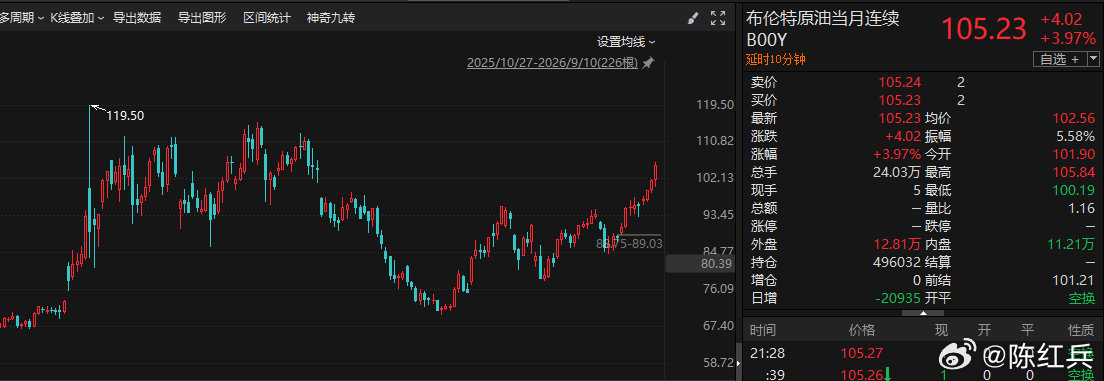Viewport: 1104px width, 381px height.
Task: Select the drawing brush tool icon
Action: tap(694, 18)
